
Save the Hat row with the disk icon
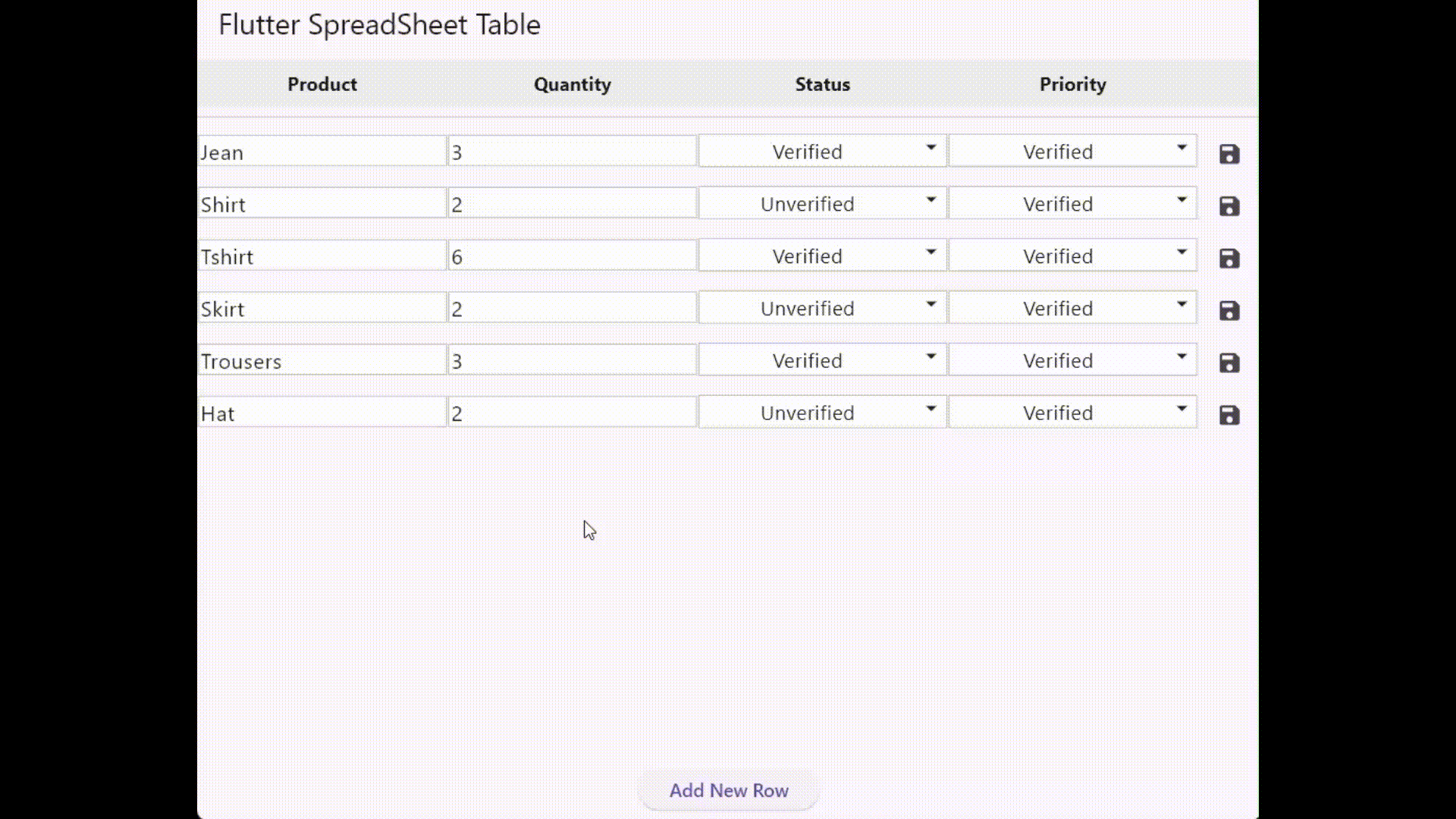[1229, 415]
